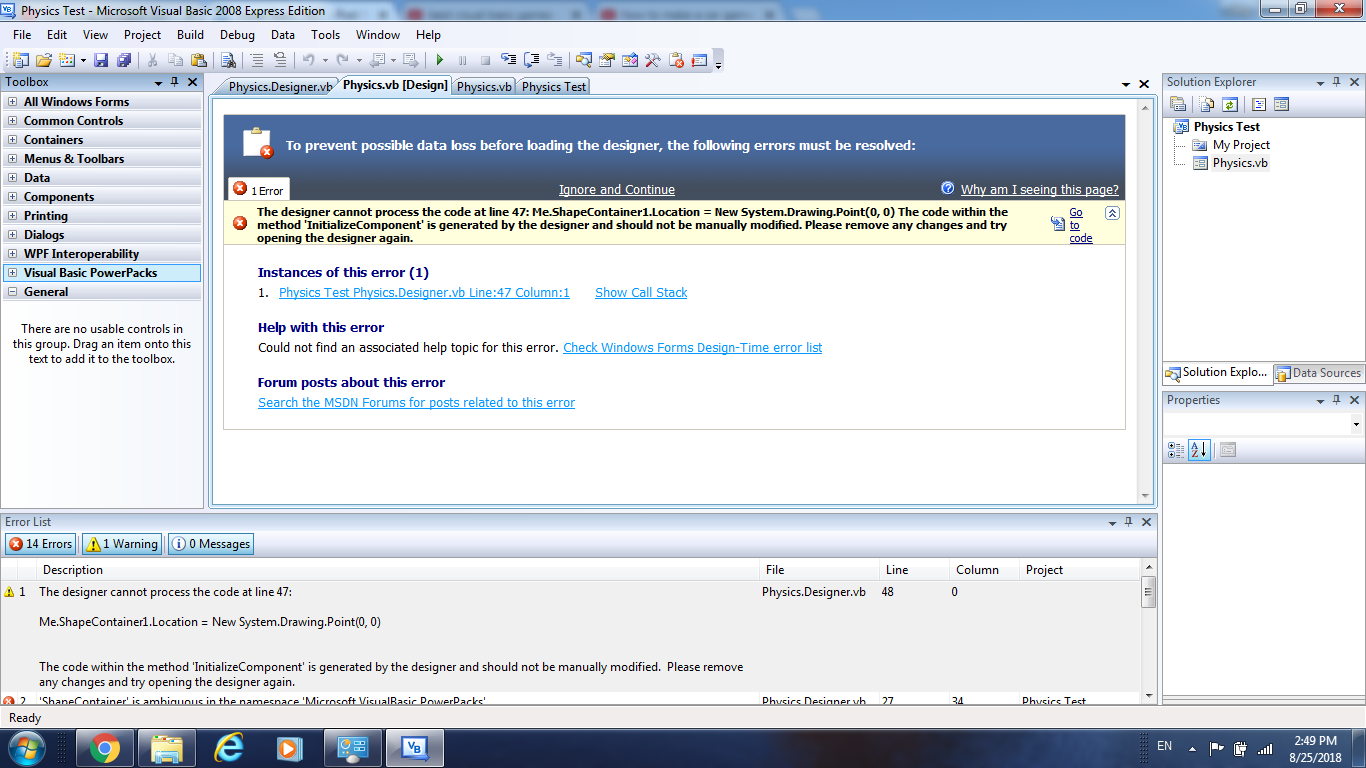
Task: Switch to the Data Sources tab
Action: tap(1318, 373)
